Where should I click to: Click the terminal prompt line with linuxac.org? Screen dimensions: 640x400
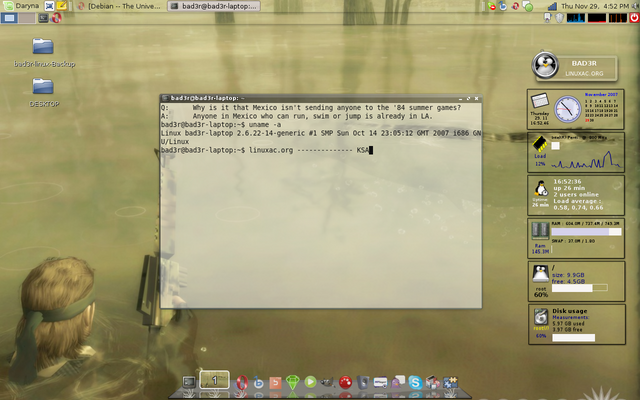(267, 150)
